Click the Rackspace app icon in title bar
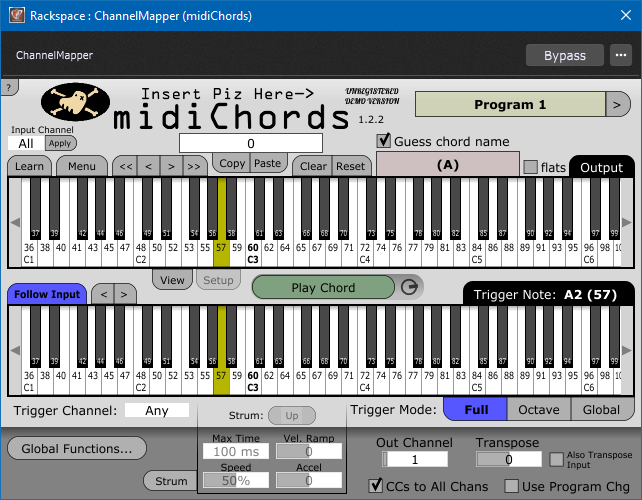The image size is (642, 500). tap(17, 15)
